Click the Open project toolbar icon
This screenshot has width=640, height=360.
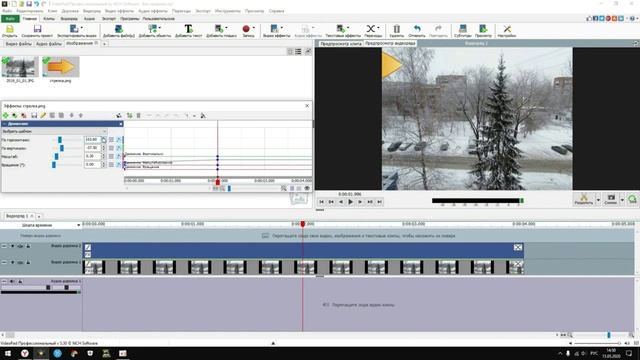point(10,29)
